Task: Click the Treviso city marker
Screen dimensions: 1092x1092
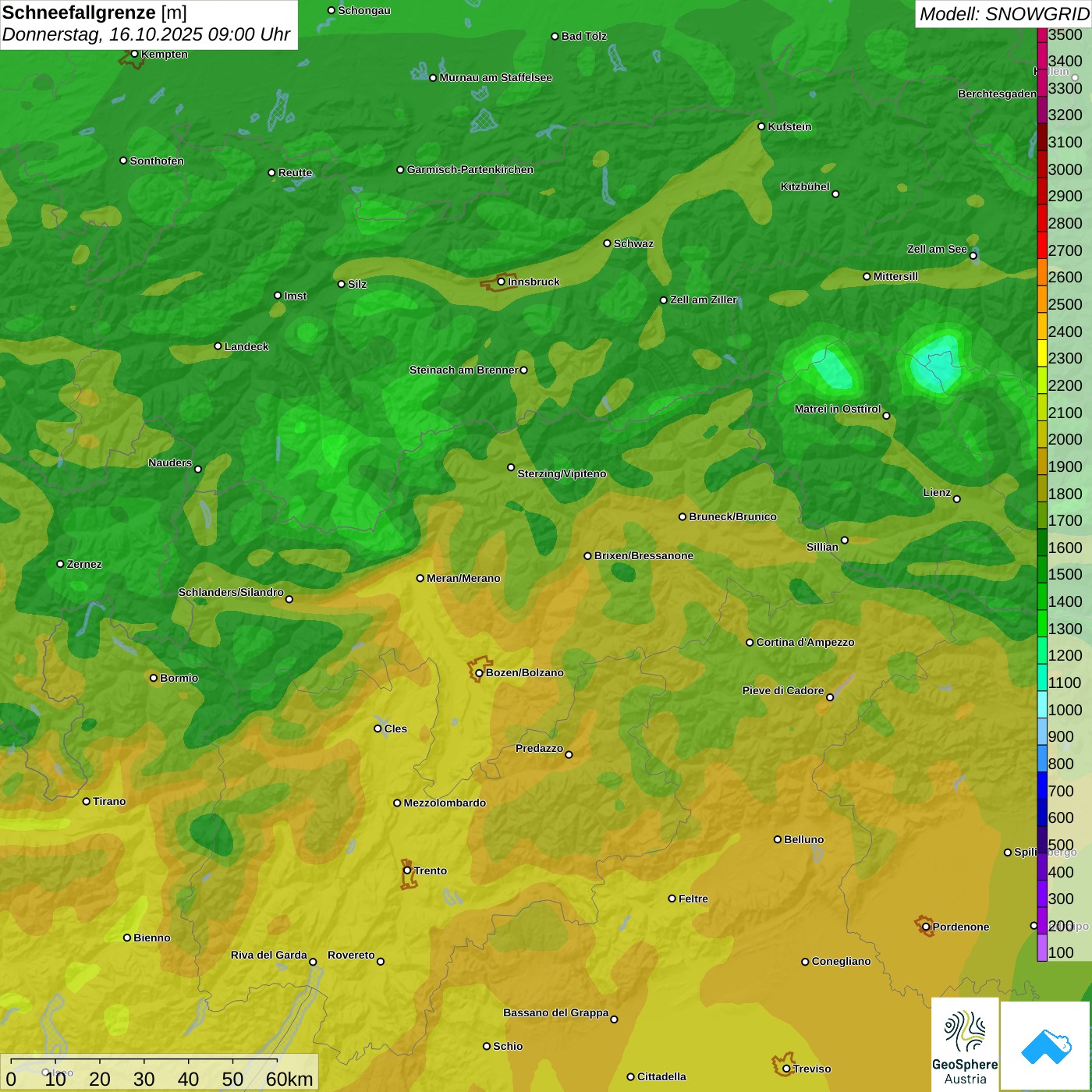Action: click(785, 1069)
